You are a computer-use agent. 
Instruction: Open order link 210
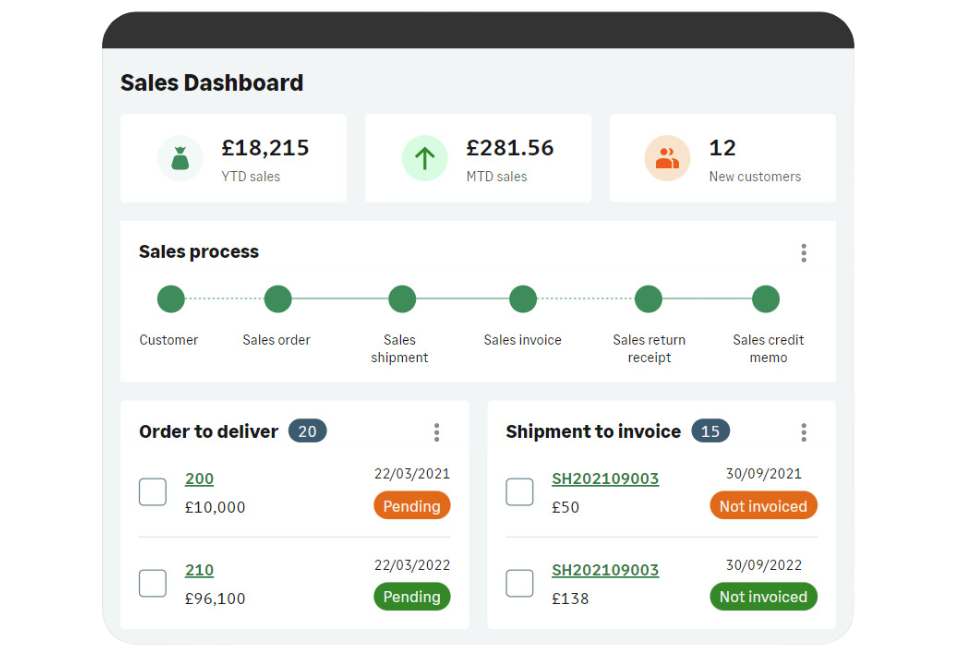tap(199, 570)
